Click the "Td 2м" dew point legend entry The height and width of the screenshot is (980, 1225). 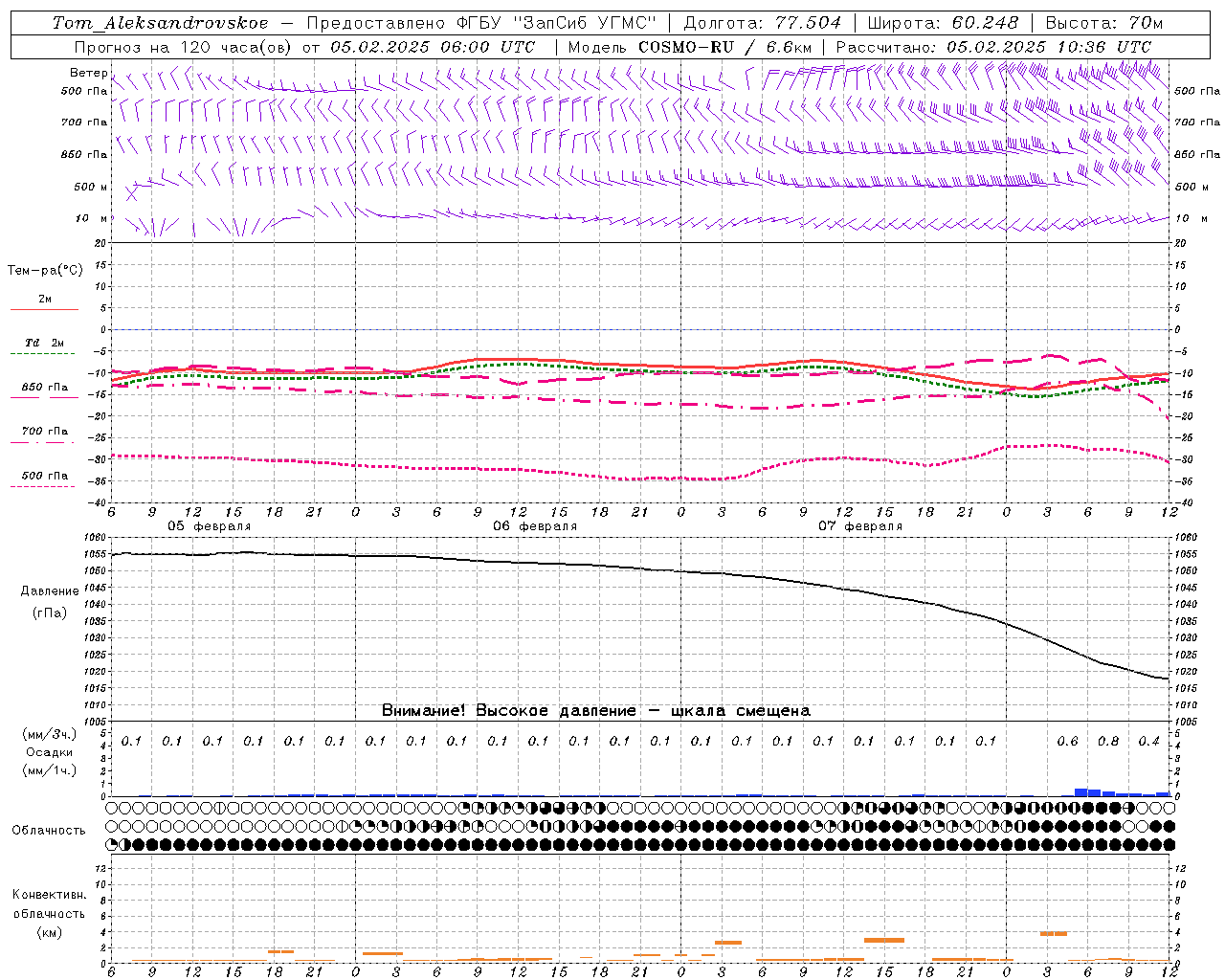(x=44, y=343)
